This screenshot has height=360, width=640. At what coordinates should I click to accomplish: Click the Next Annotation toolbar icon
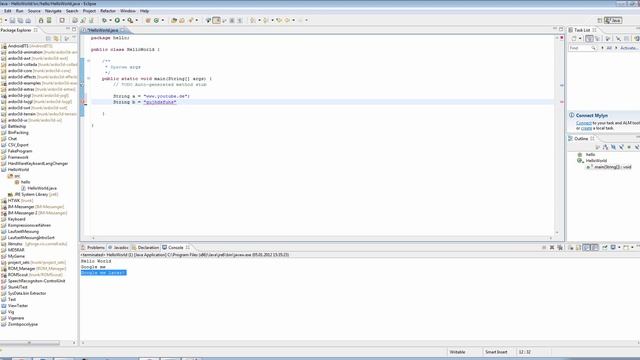click(x=253, y=20)
